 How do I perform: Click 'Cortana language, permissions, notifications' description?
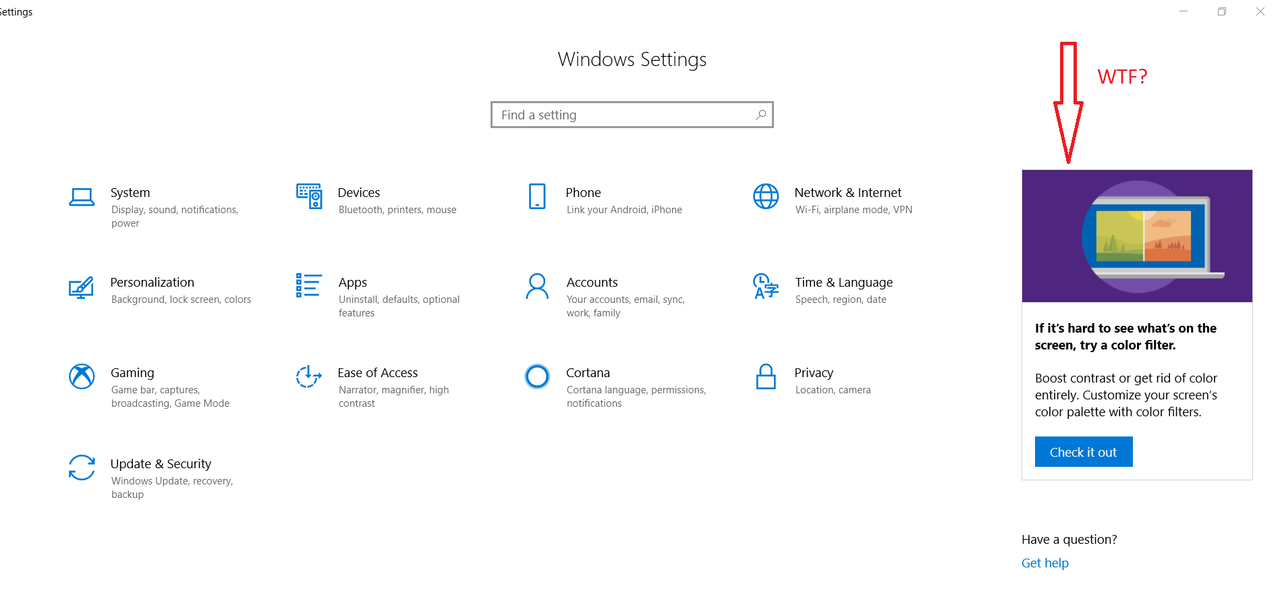tap(636, 397)
